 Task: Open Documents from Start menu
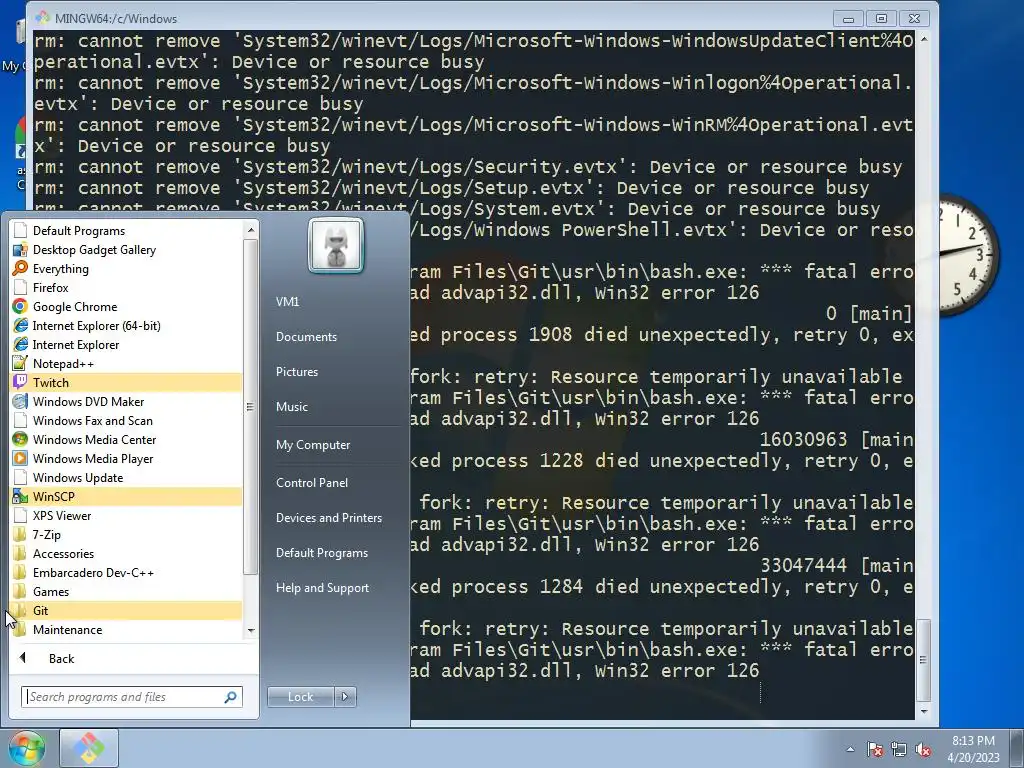click(306, 337)
